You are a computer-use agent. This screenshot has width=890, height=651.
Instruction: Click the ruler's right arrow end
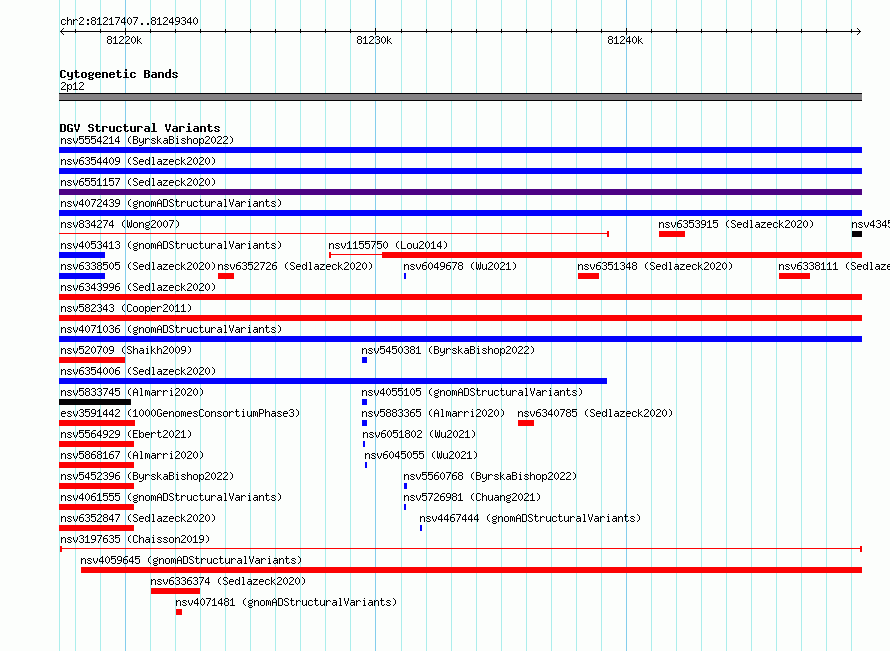[x=858, y=32]
